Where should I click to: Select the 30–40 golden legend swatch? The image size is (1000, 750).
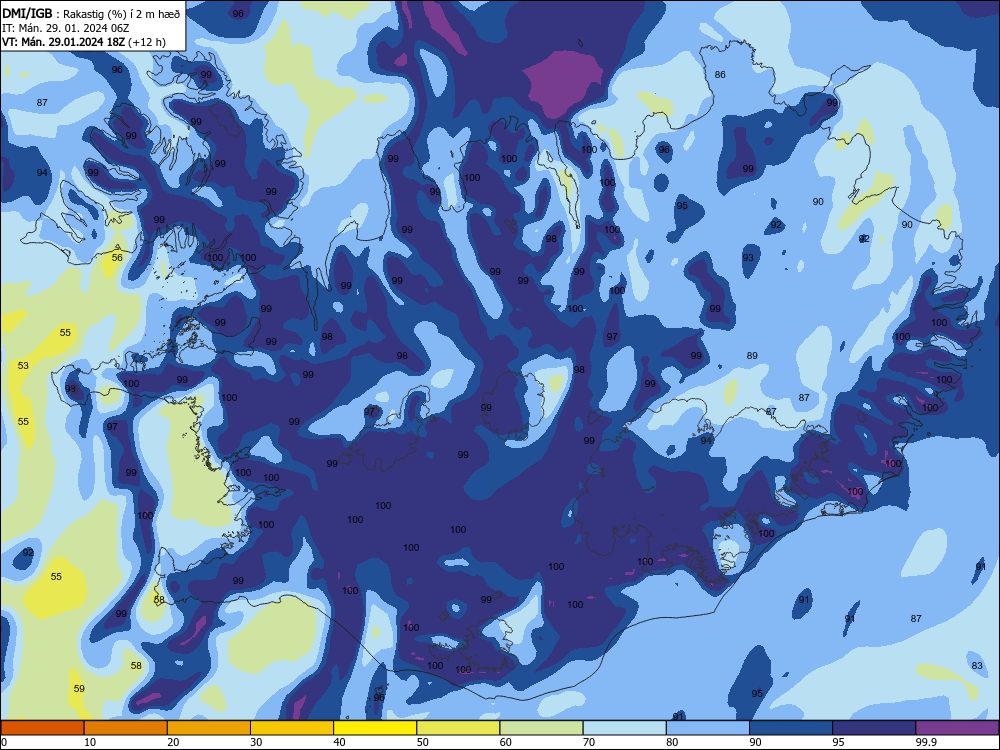[x=292, y=728]
